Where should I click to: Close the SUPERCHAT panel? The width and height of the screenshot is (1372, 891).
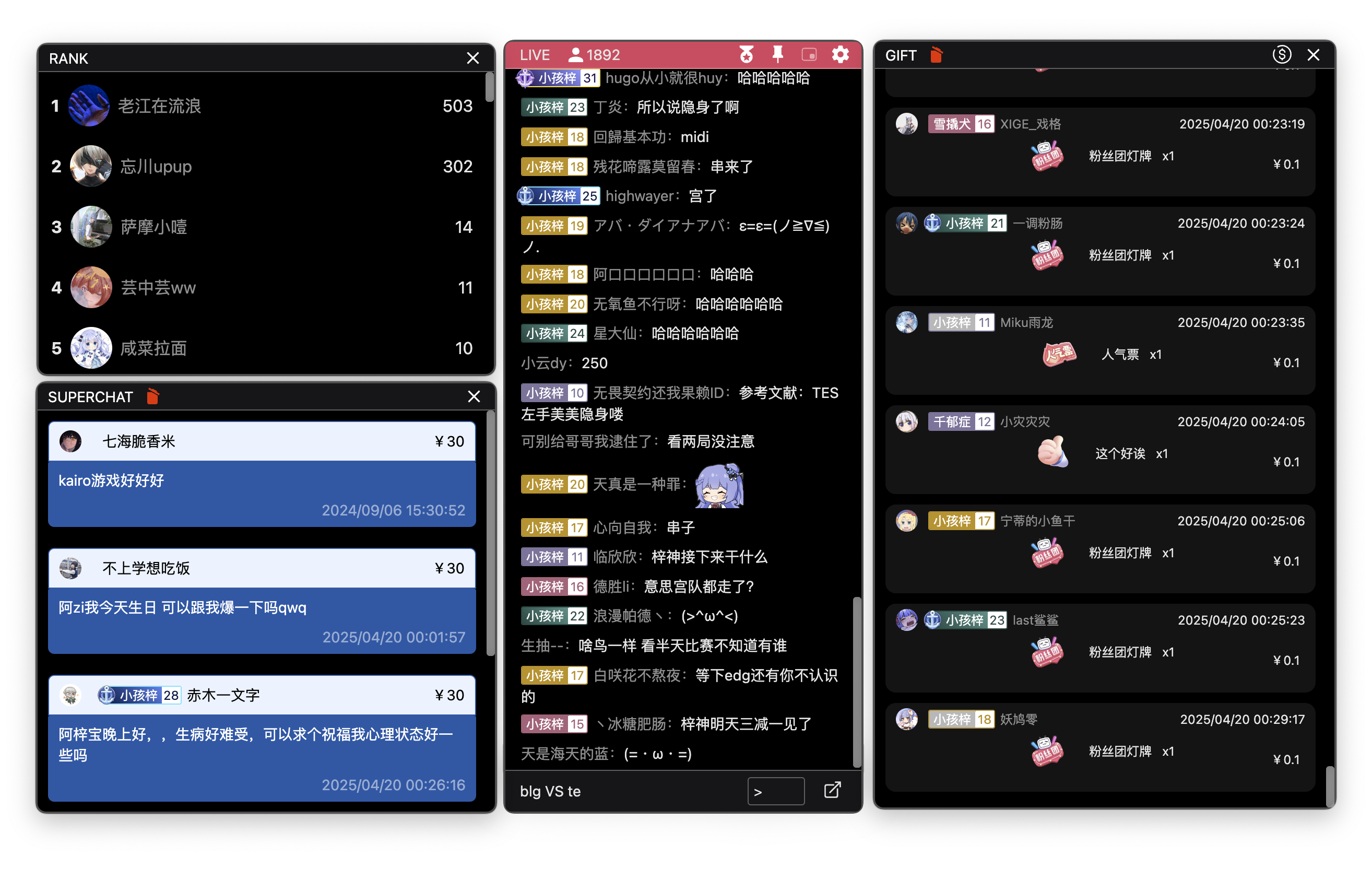[x=474, y=396]
